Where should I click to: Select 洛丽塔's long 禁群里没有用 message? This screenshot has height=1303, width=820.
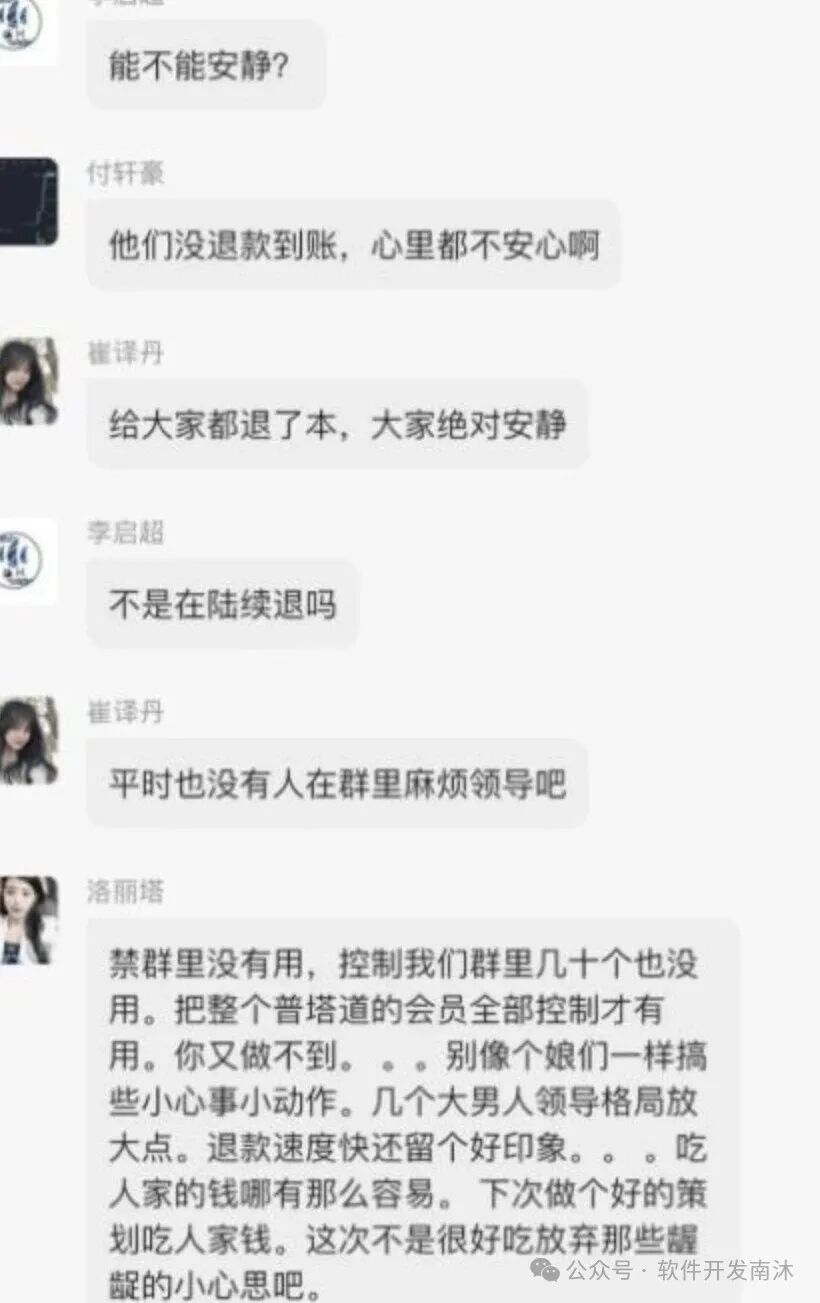[x=413, y=1111]
